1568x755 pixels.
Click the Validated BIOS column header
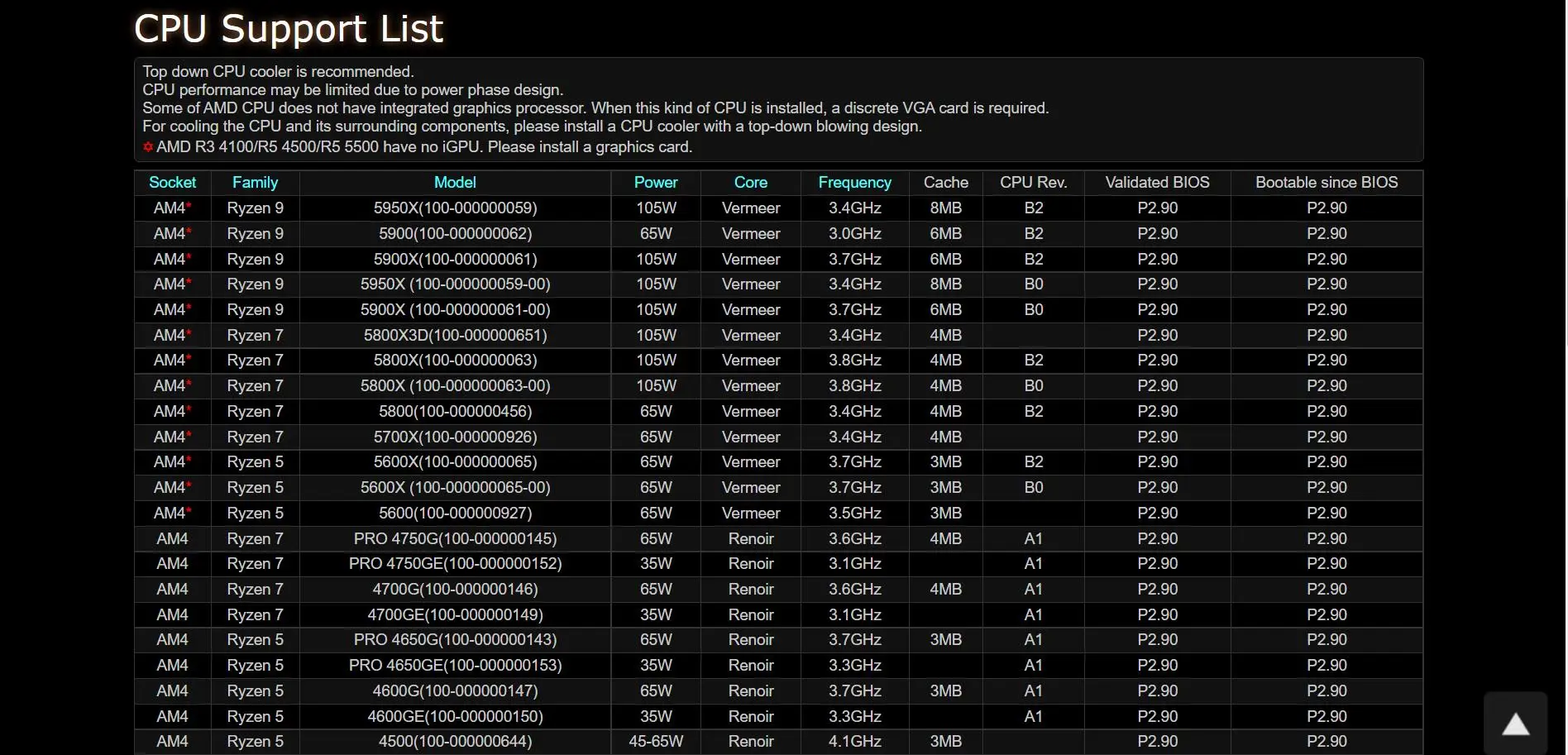1158,183
